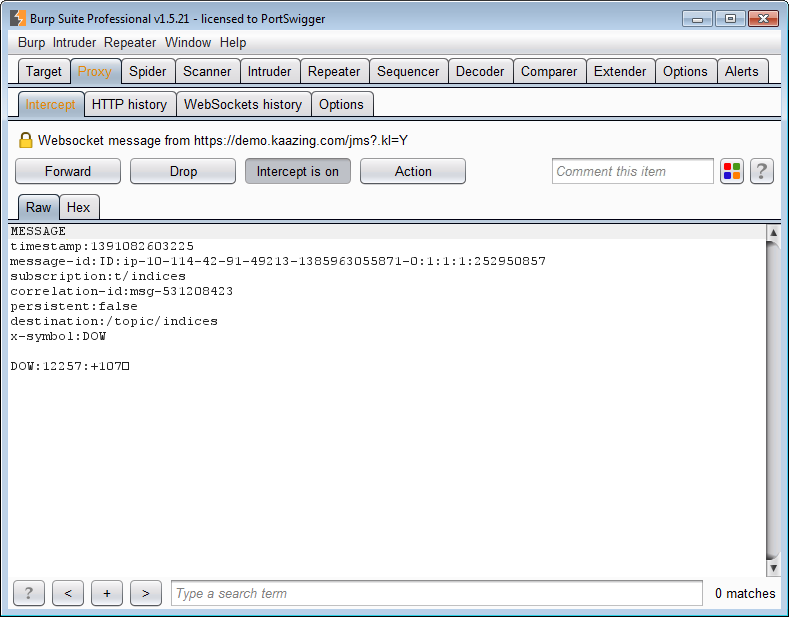The height and width of the screenshot is (617, 789).
Task: Click the correlation-id:msg-531208423 line
Action: coord(122,291)
